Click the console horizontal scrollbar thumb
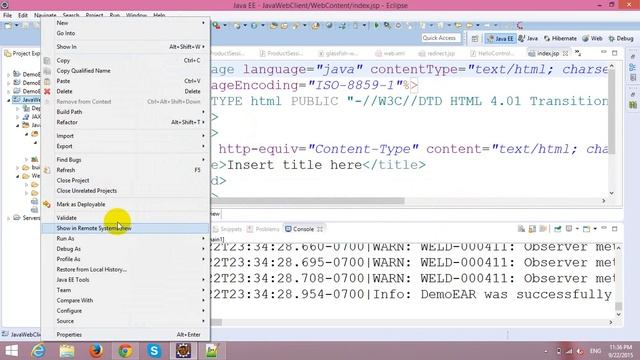This screenshot has width=640, height=360. (216, 322)
